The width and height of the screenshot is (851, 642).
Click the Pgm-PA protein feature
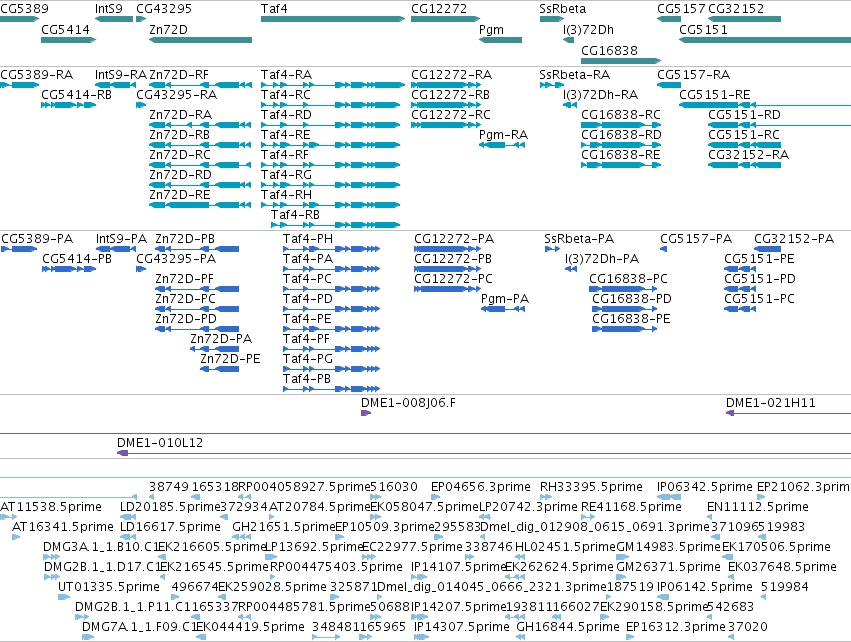pos(503,309)
